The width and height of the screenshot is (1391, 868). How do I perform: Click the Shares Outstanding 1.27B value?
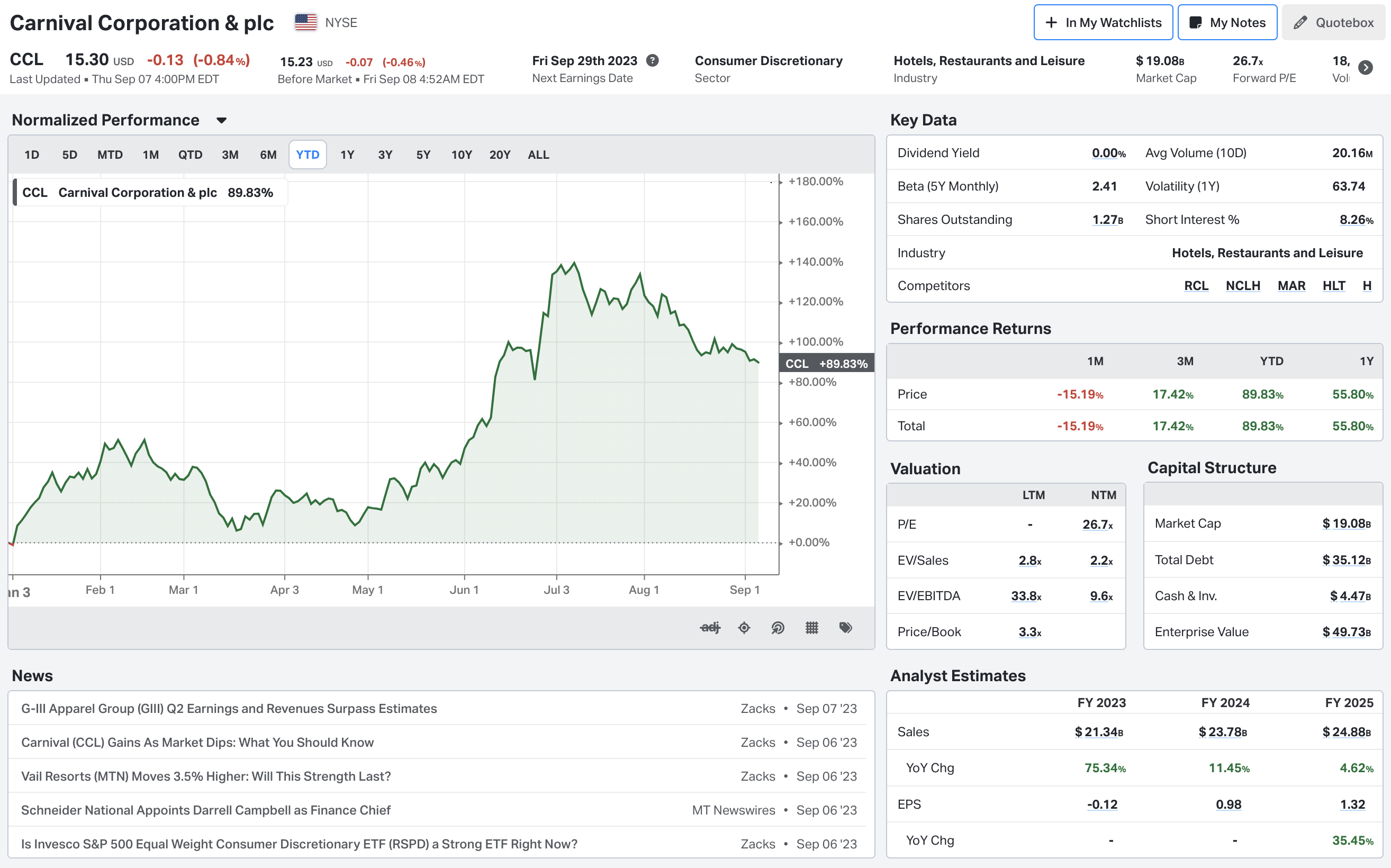(1107, 219)
